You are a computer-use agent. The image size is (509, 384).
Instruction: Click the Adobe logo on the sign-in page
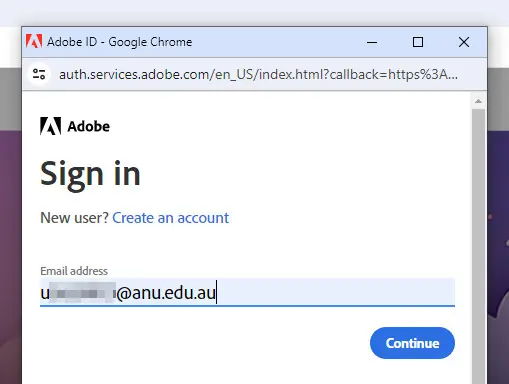(75, 126)
